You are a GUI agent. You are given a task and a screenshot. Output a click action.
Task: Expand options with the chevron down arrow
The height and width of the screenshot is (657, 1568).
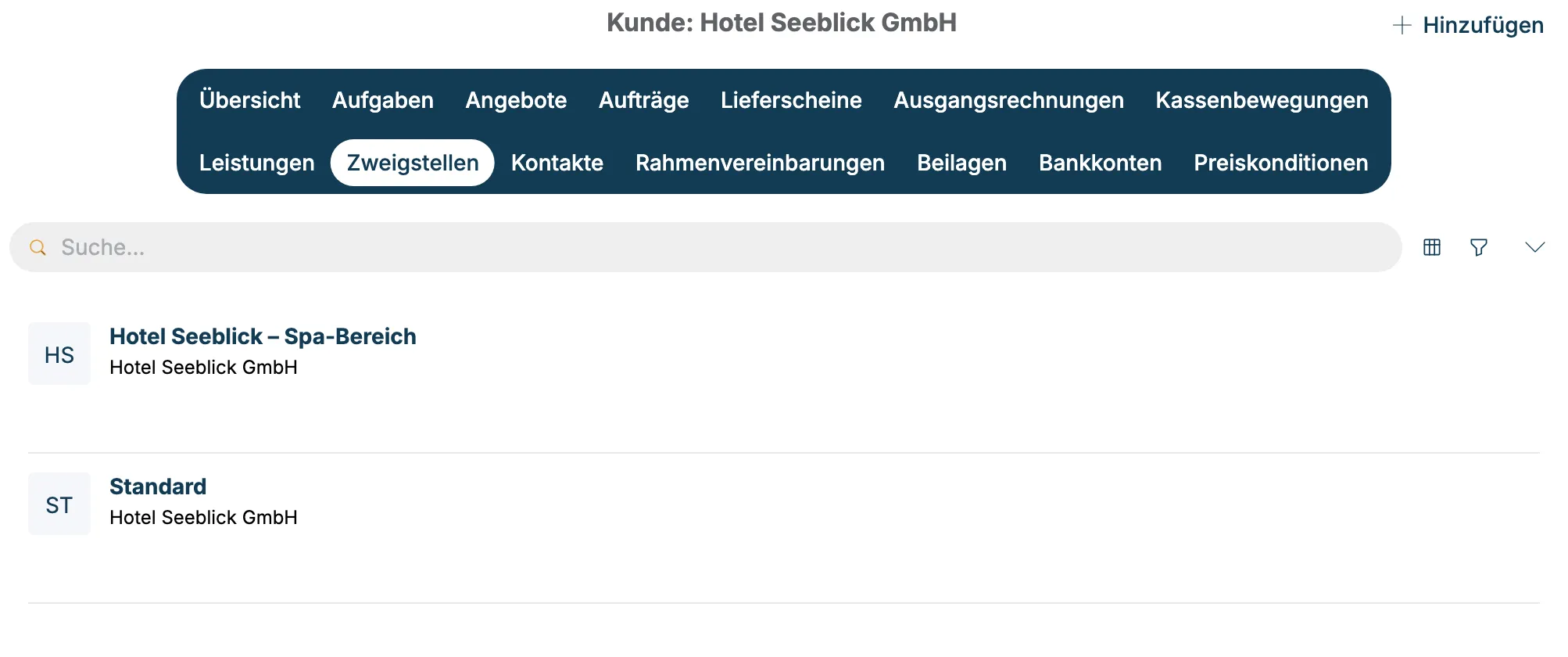click(1535, 247)
